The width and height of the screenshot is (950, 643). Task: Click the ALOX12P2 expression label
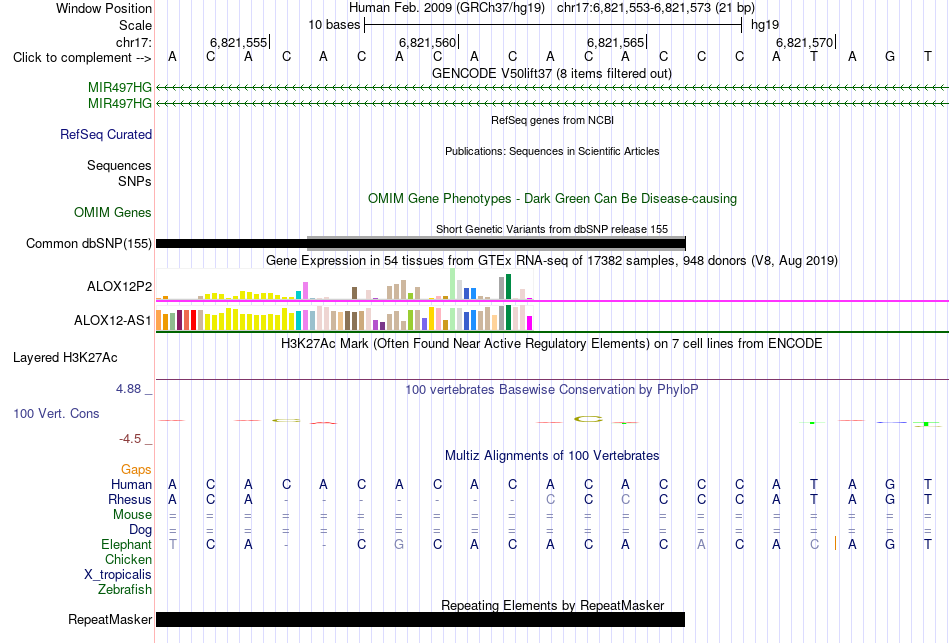119,287
